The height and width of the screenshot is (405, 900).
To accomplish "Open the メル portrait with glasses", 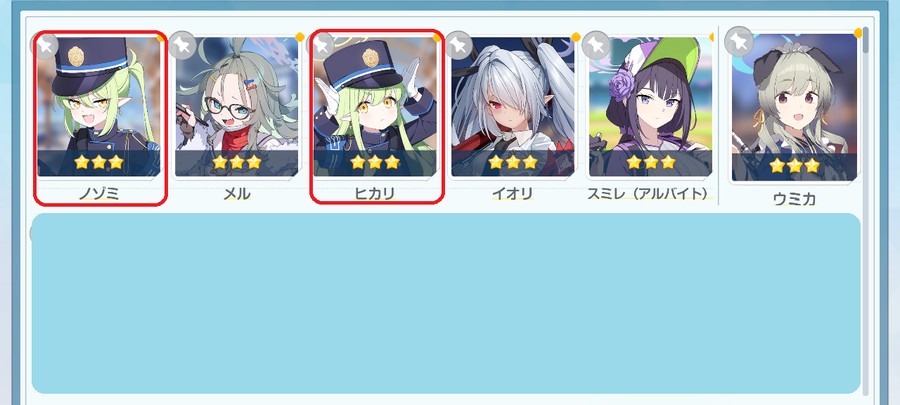I will (x=236, y=107).
